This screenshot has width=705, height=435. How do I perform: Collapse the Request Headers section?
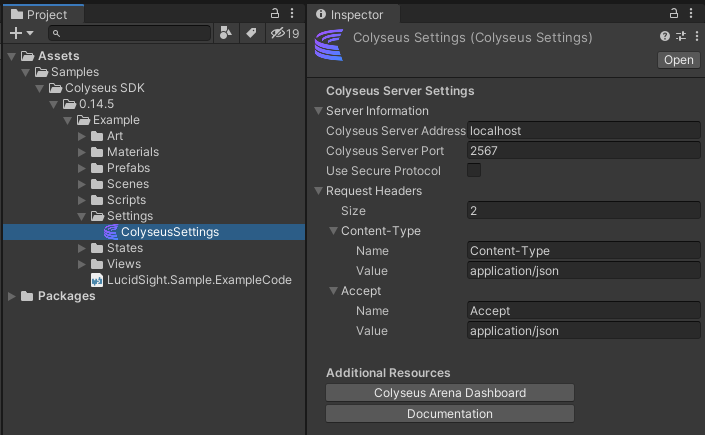coord(318,191)
